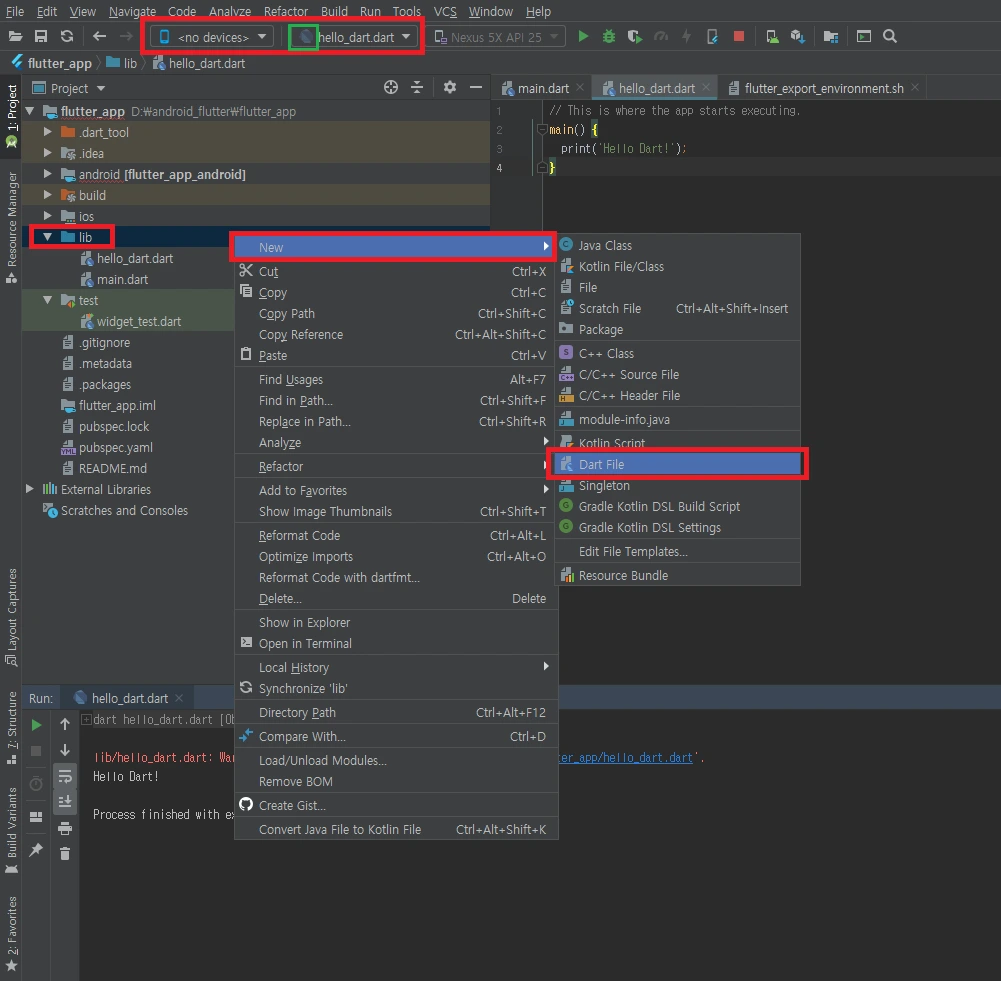Choose Create Gist from context menu
This screenshot has height=981, width=1001.
(396, 805)
